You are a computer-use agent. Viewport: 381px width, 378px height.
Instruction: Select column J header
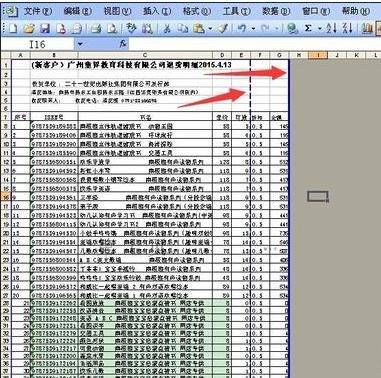point(337,55)
